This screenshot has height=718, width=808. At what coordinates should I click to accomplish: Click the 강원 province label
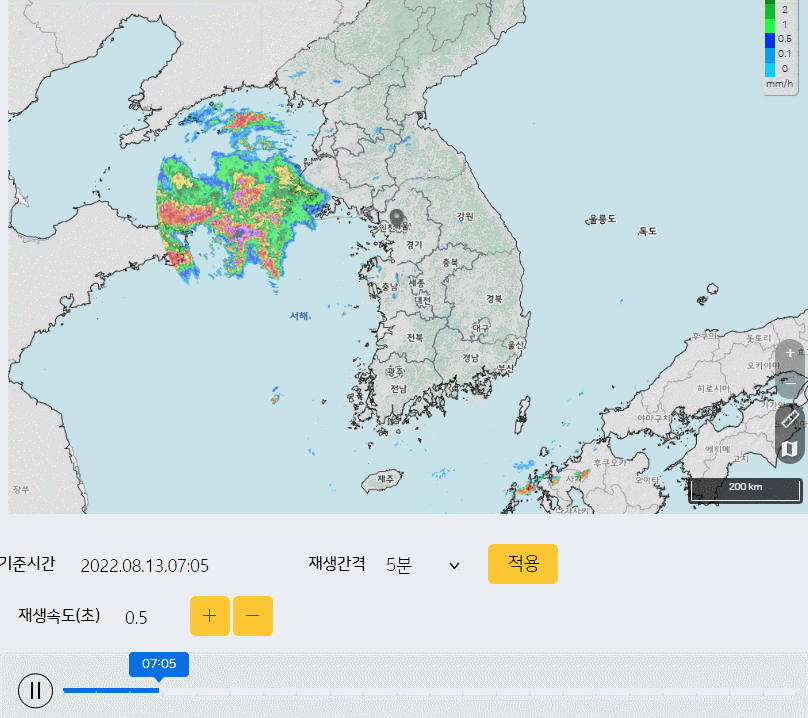point(465,216)
